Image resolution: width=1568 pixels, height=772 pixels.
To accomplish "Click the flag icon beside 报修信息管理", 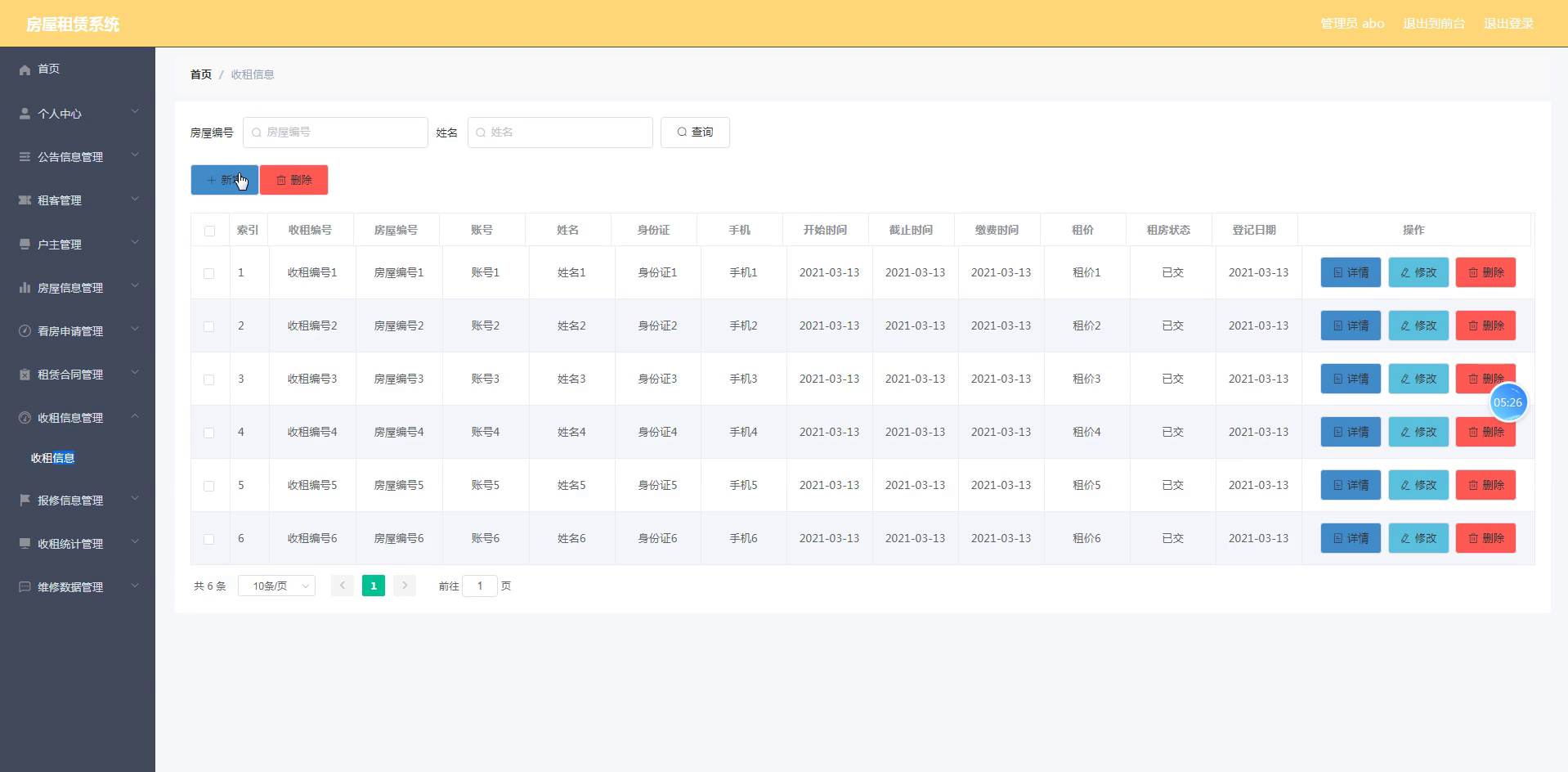I will click(x=25, y=500).
